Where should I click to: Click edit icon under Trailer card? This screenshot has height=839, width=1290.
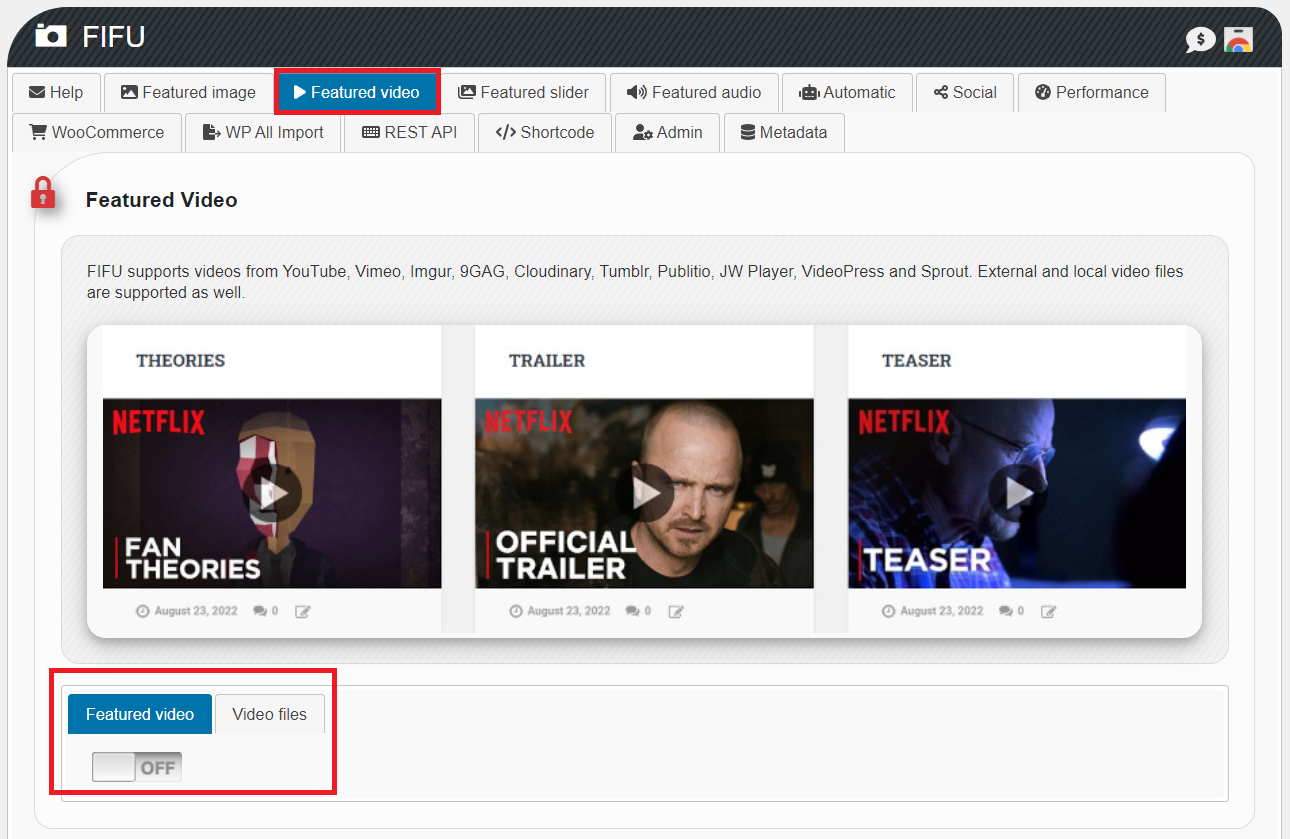pos(676,611)
